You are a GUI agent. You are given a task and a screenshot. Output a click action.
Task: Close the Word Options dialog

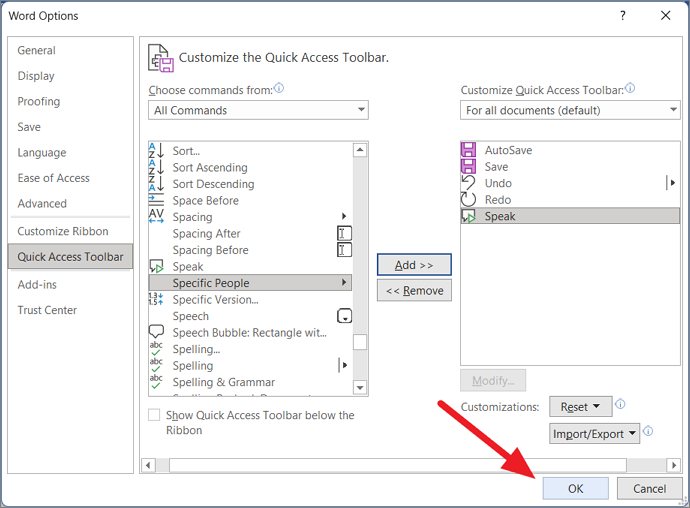pos(665,16)
